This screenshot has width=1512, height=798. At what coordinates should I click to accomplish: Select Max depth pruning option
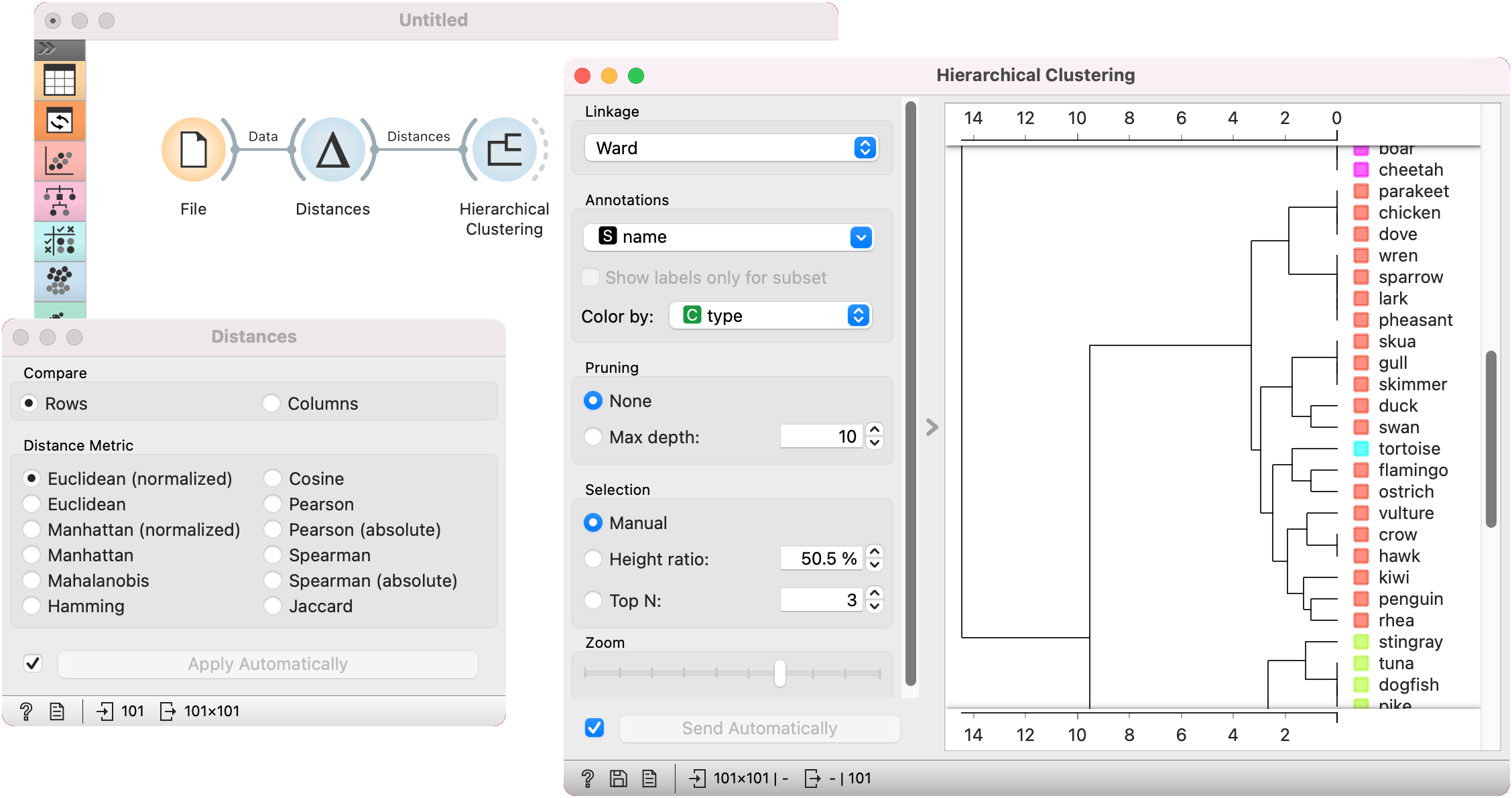(593, 437)
